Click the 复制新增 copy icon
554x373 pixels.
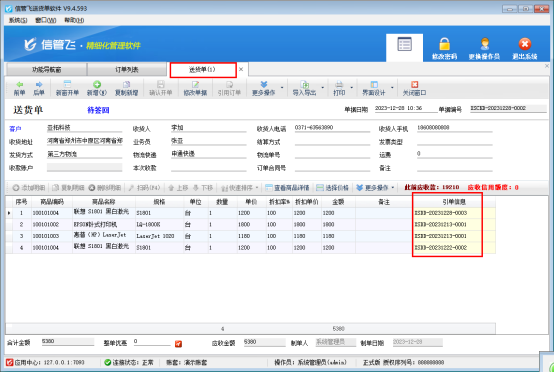coord(126,84)
